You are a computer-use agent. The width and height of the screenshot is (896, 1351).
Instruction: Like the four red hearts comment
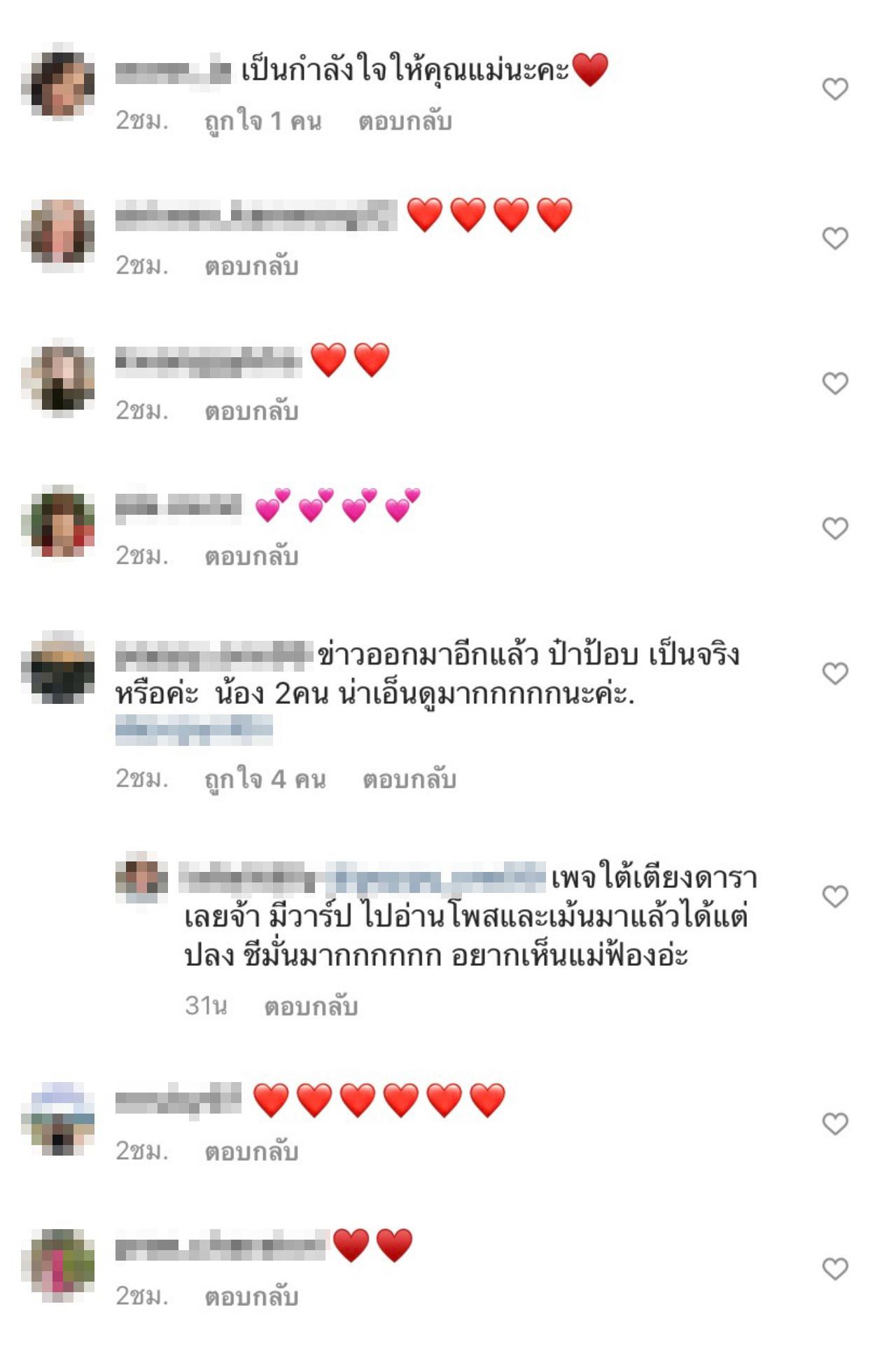pyautogui.click(x=834, y=238)
